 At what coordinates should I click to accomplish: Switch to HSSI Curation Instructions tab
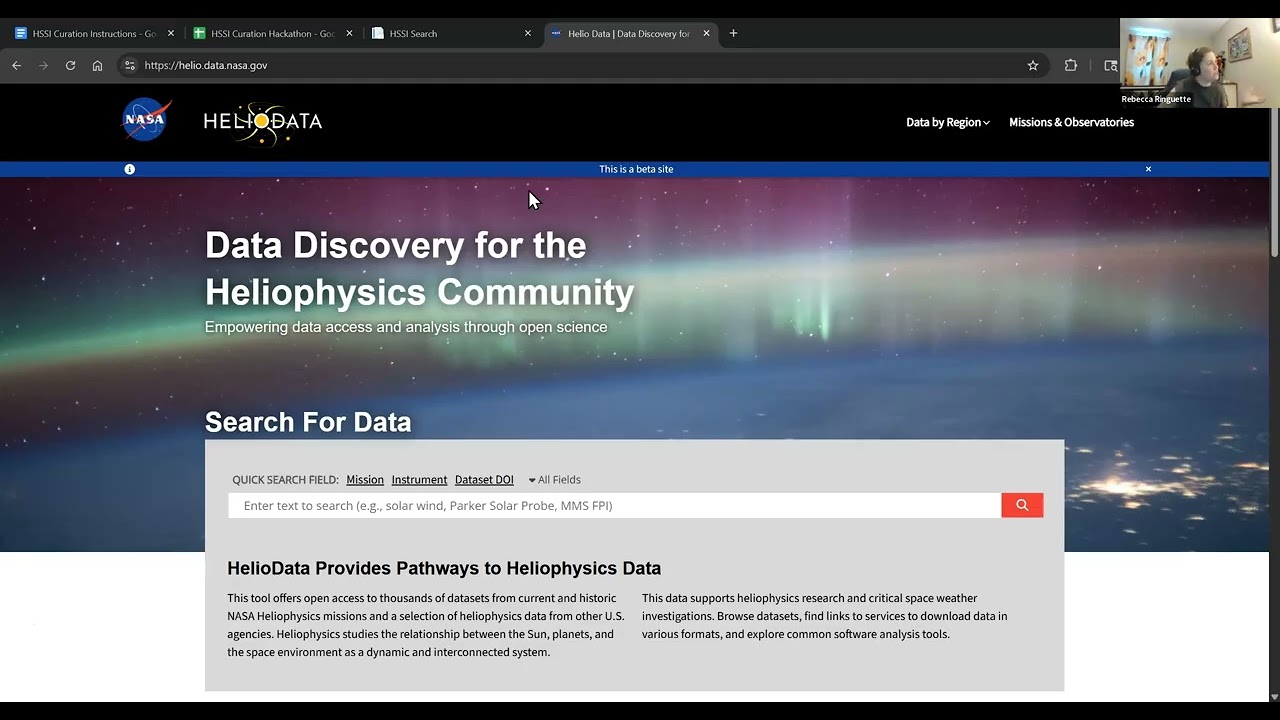tap(94, 33)
